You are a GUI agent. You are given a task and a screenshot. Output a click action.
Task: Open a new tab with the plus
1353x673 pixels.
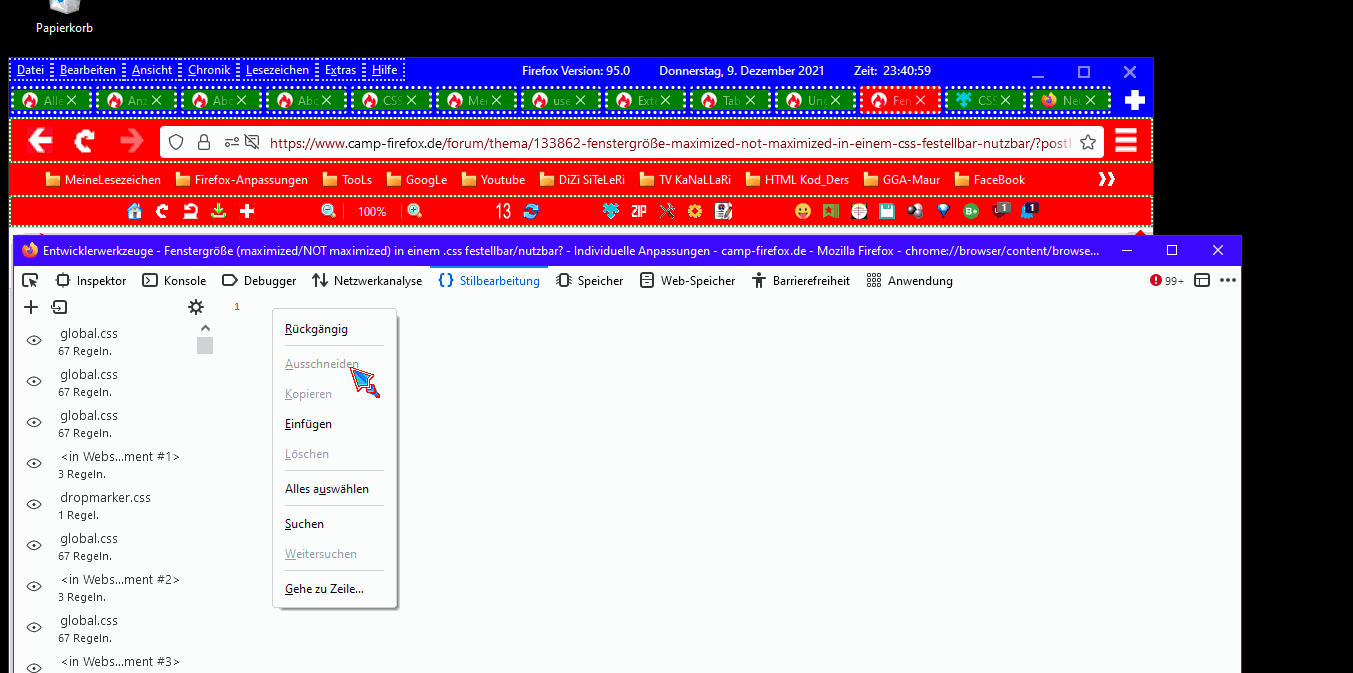tap(1134, 100)
